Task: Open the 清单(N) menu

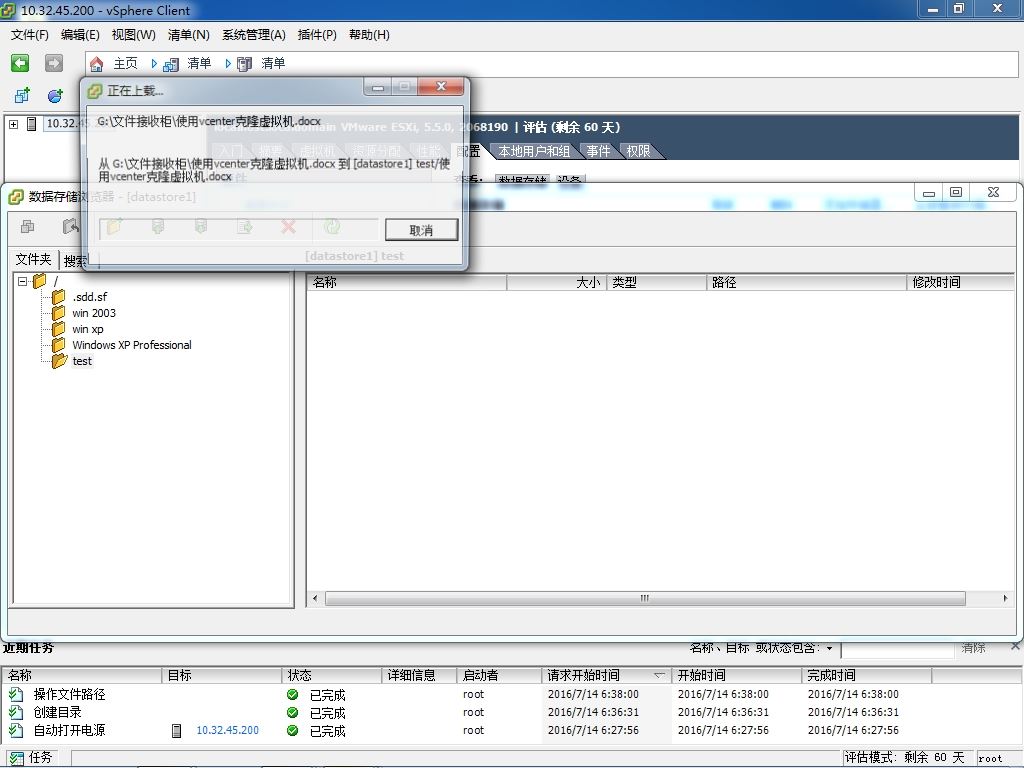Action: point(188,35)
